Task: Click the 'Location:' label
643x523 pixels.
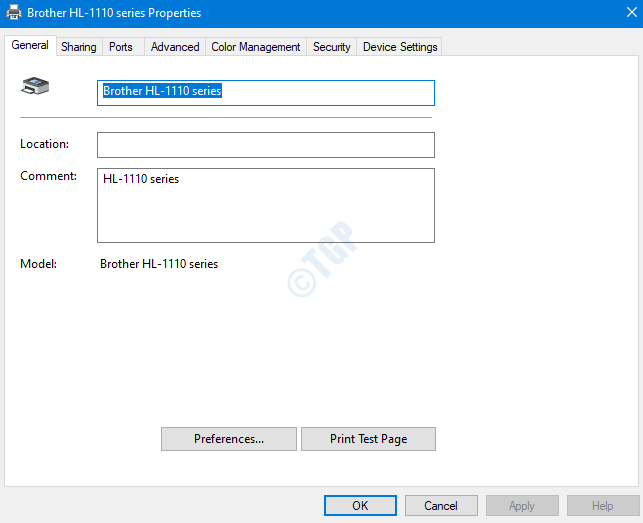Action: (x=44, y=144)
